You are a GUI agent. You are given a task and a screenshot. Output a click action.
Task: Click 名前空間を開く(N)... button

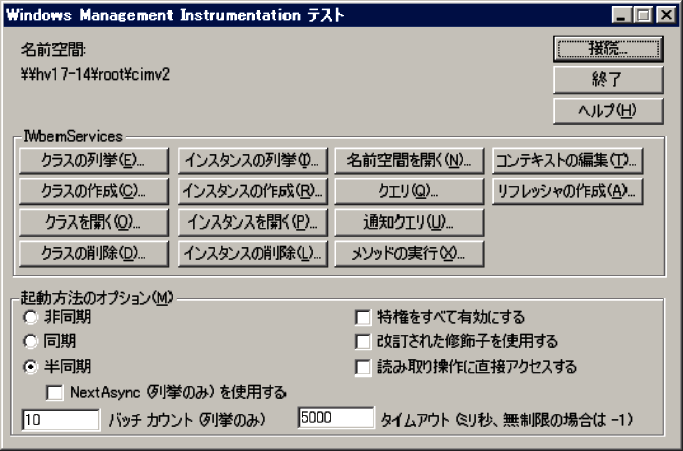coord(409,161)
